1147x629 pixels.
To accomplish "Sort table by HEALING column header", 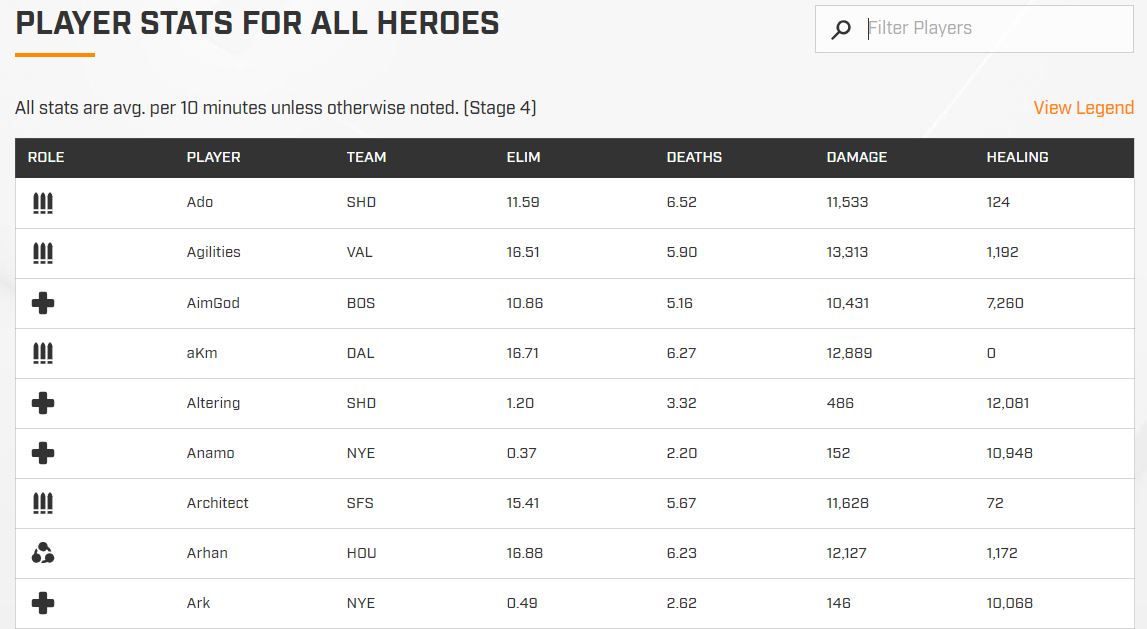I will (1017, 157).
